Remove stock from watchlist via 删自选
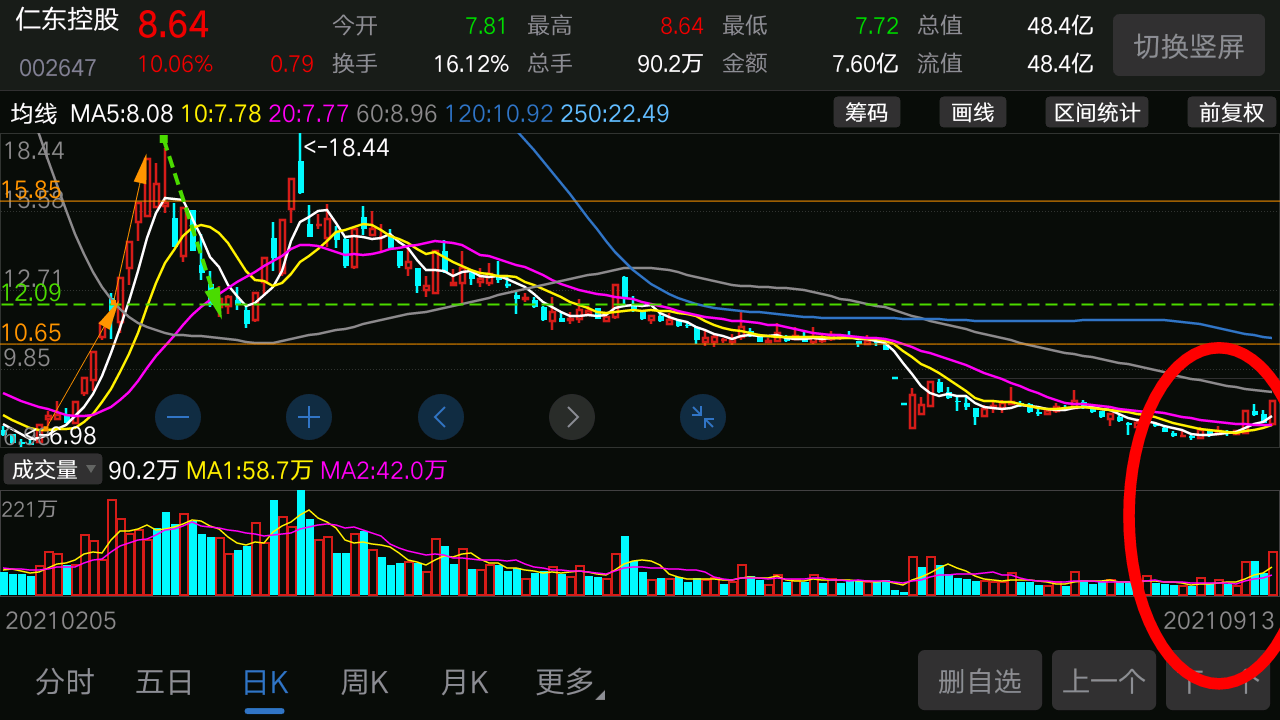Screen dimensions: 1280x720 979,680
